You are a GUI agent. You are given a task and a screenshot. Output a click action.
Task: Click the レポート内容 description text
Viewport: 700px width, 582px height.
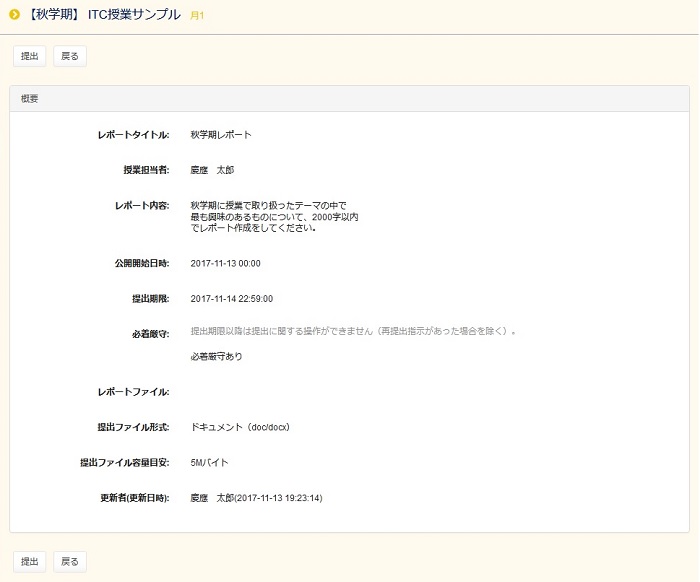pyautogui.click(x=274, y=216)
